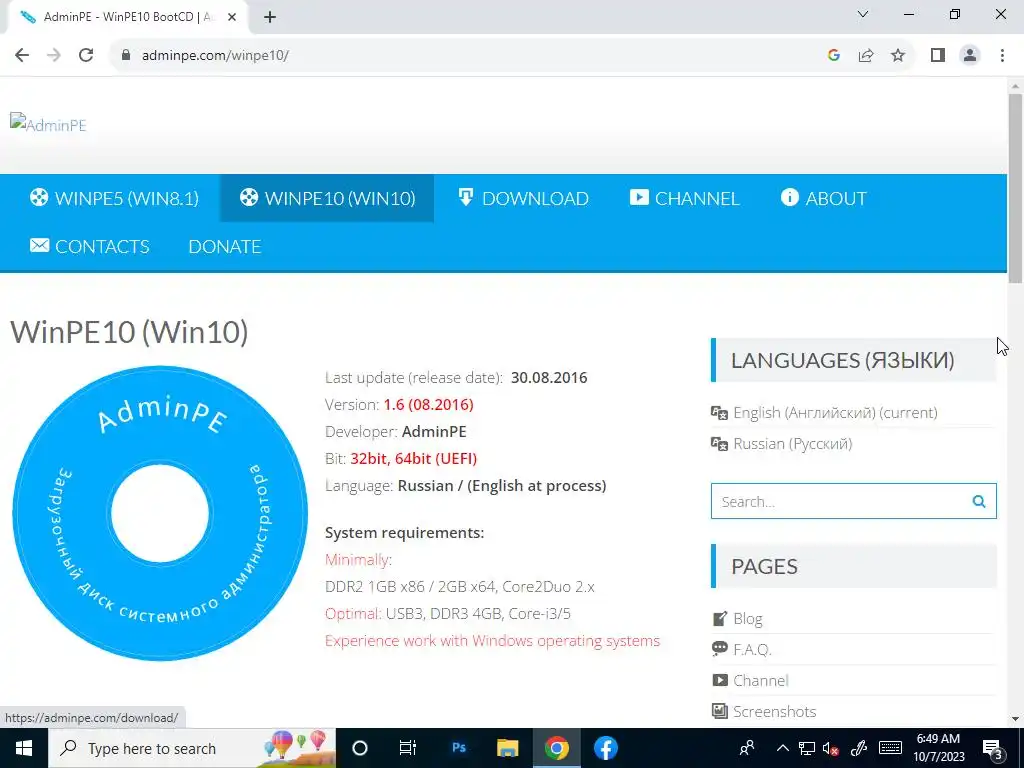Viewport: 1024px width, 768px height.
Task: Bookmark this page with star icon
Action: point(898,55)
